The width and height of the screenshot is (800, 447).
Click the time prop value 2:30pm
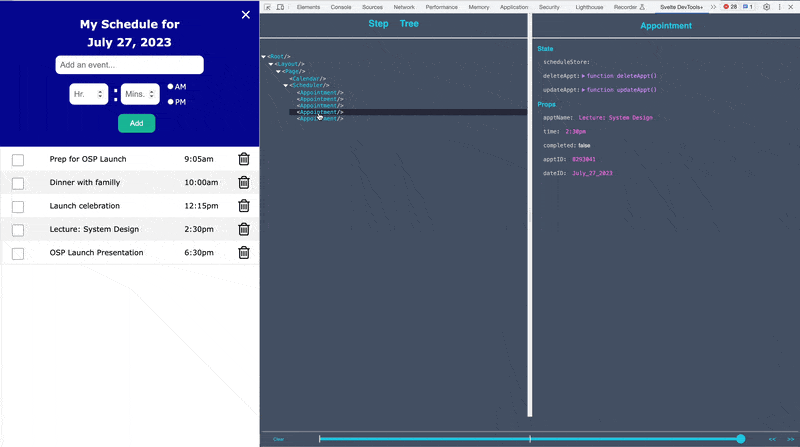(576, 132)
